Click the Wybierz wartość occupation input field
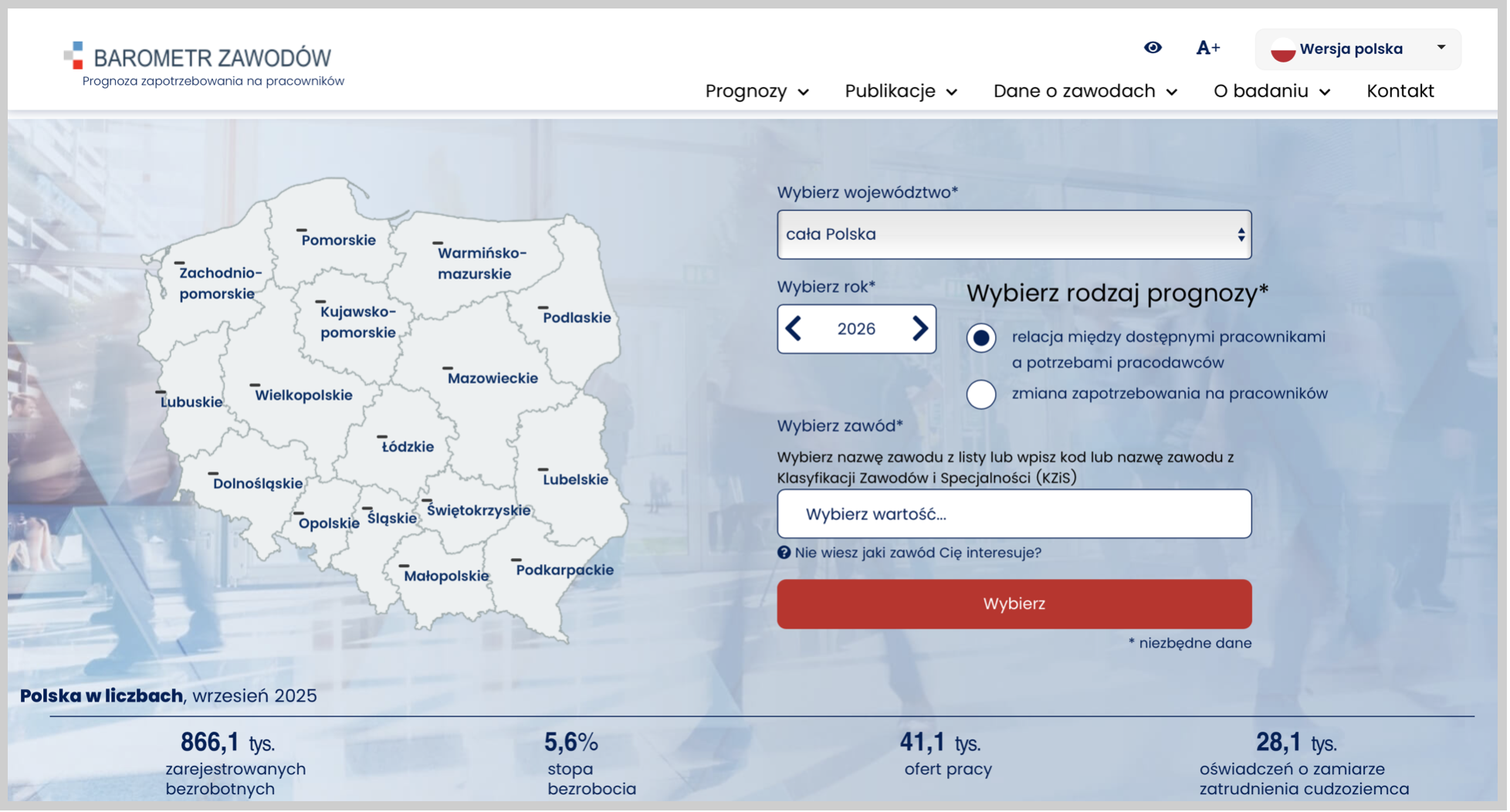The width and height of the screenshot is (1510, 812). (x=1014, y=513)
